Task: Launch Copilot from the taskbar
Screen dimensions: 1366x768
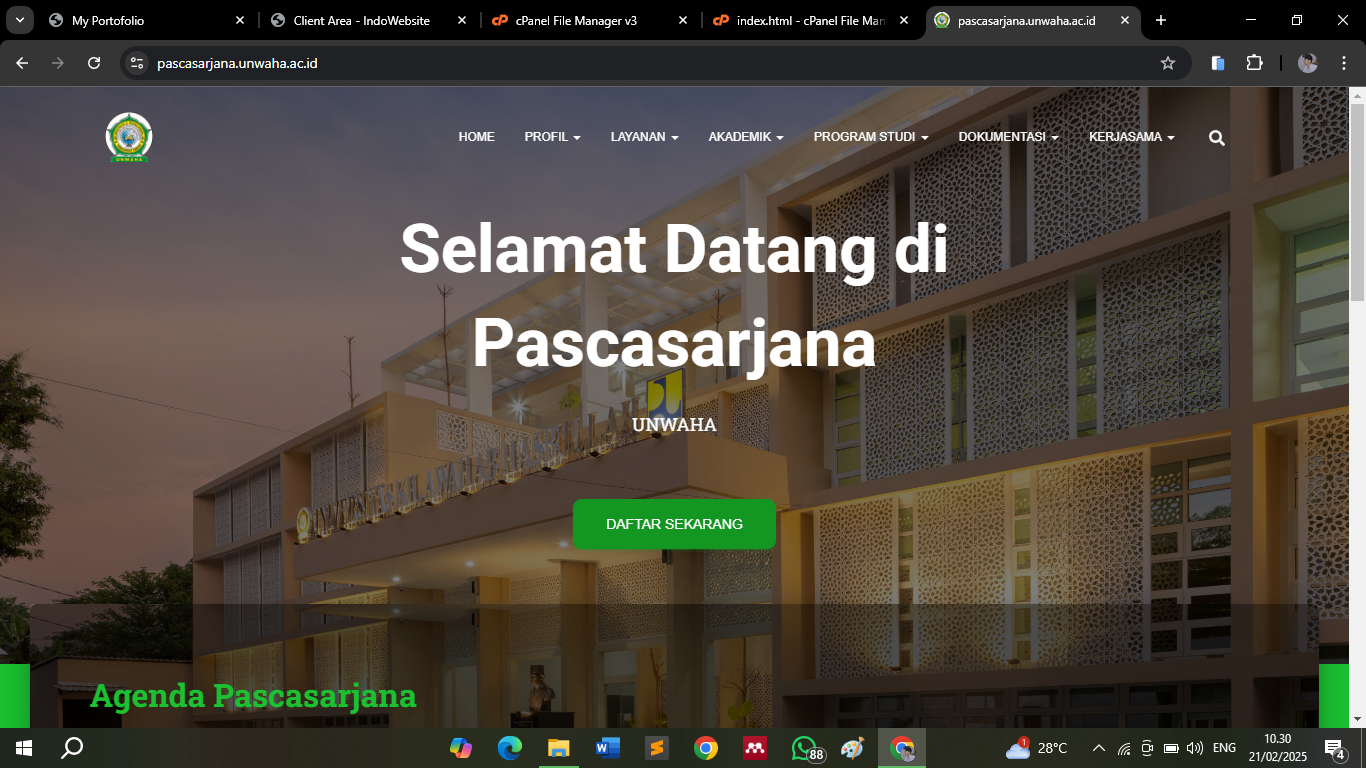Action: pyautogui.click(x=461, y=748)
